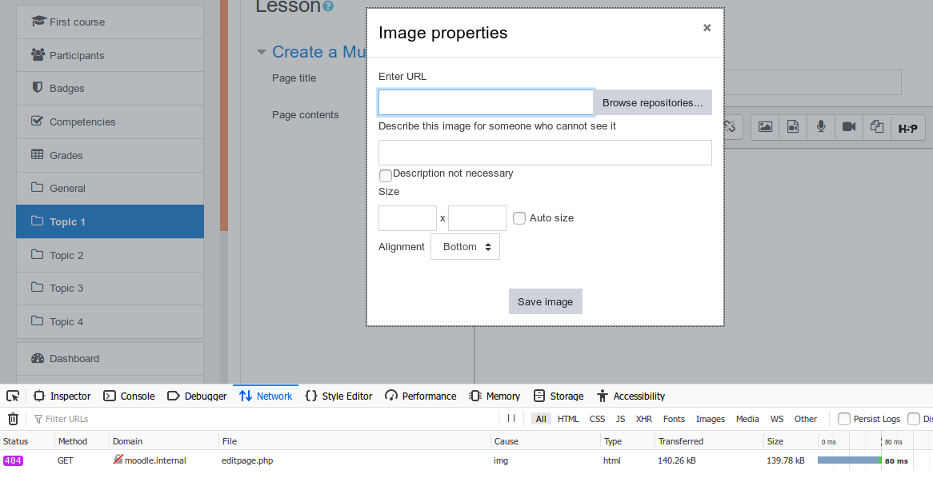This screenshot has height=490, width=933.
Task: Collapse the Create a Multichoice section
Action: pos(261,52)
